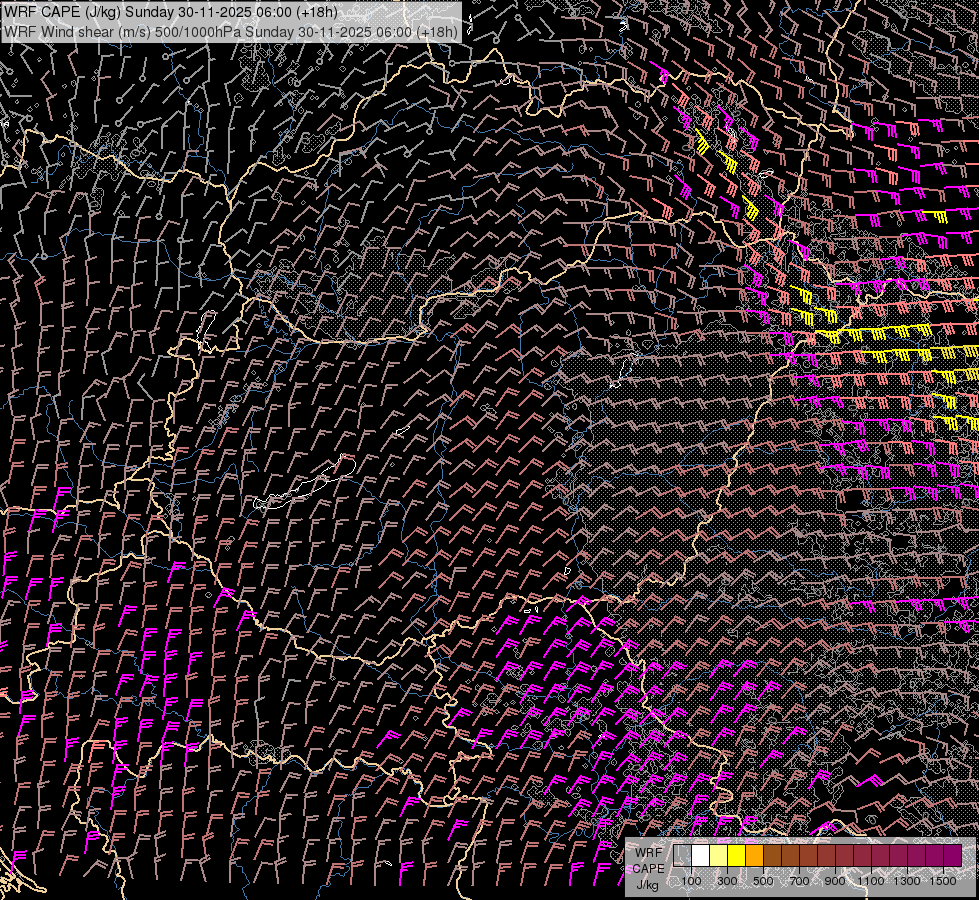Click the first brown swatch after orange

[773, 856]
